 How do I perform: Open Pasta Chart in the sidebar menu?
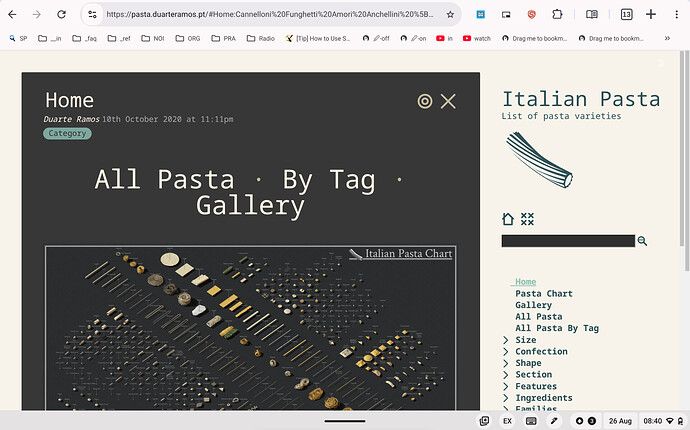pyautogui.click(x=544, y=294)
